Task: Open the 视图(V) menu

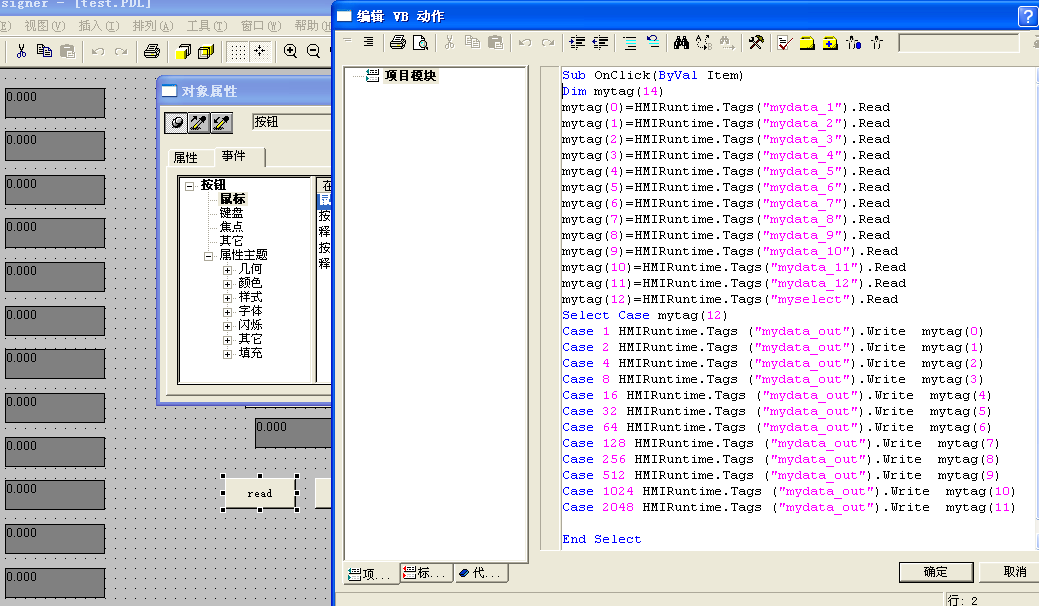Action: [44, 26]
